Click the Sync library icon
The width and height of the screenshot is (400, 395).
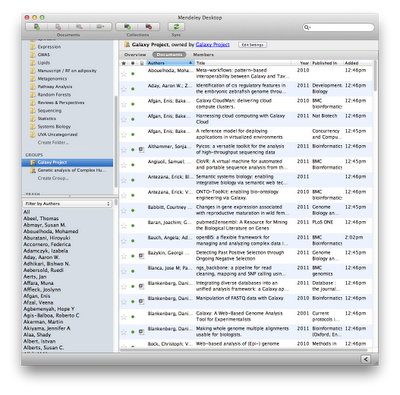pos(176,27)
